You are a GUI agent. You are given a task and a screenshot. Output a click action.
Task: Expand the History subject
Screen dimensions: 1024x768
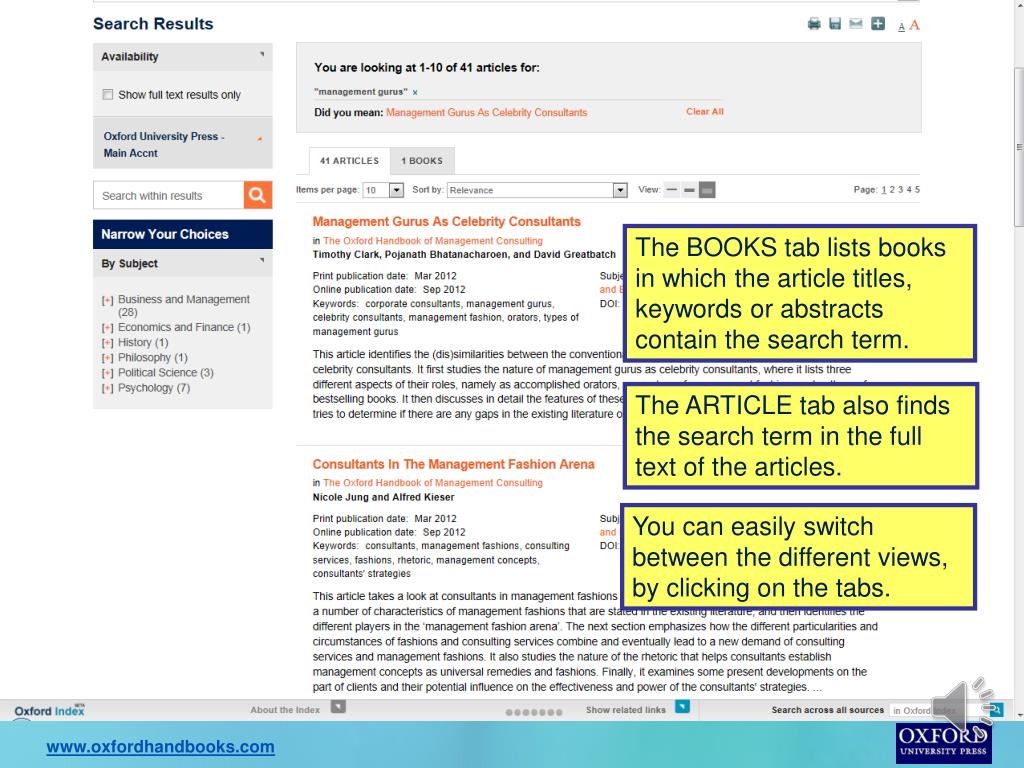click(108, 343)
